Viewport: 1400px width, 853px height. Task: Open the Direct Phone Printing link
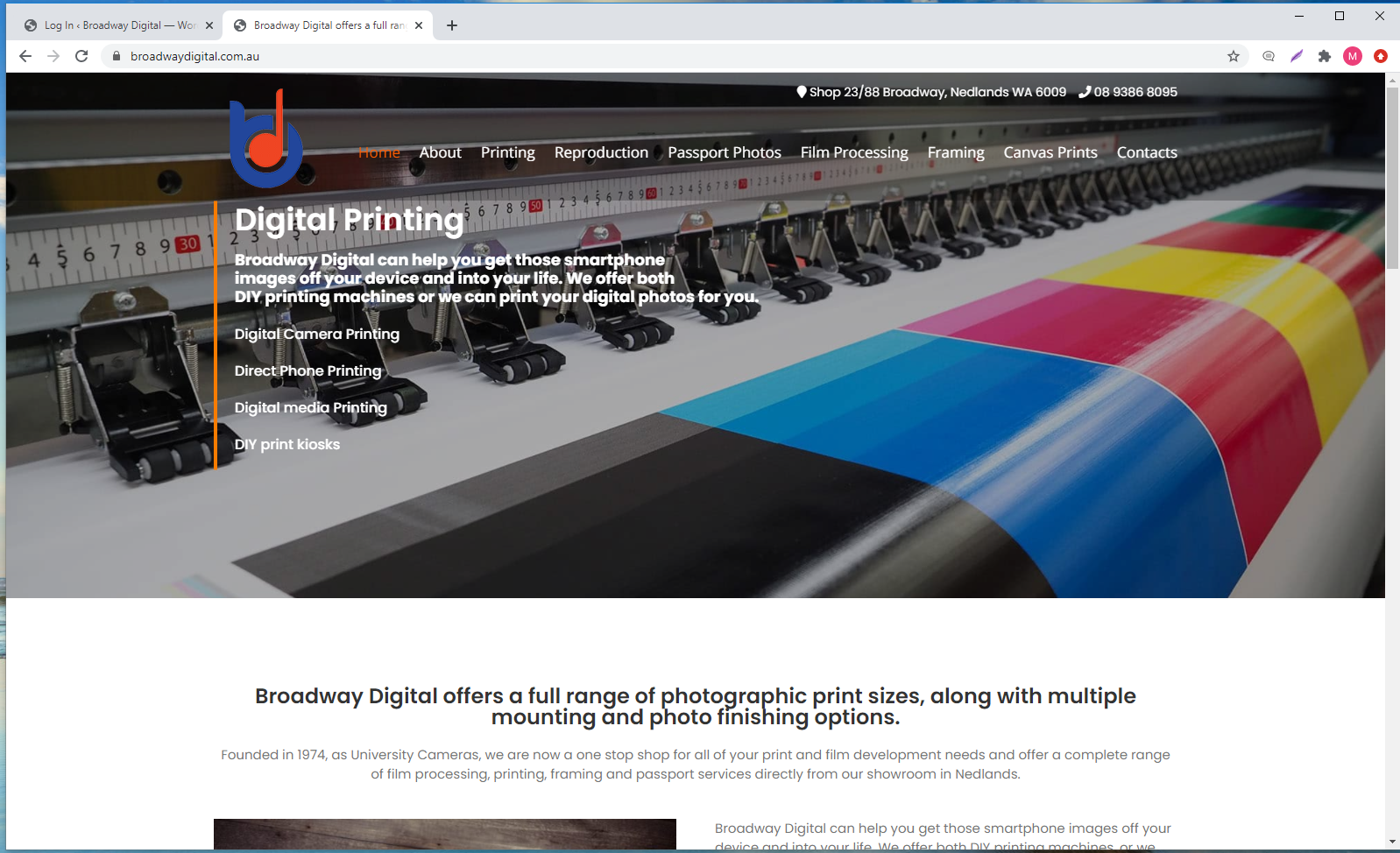308,371
